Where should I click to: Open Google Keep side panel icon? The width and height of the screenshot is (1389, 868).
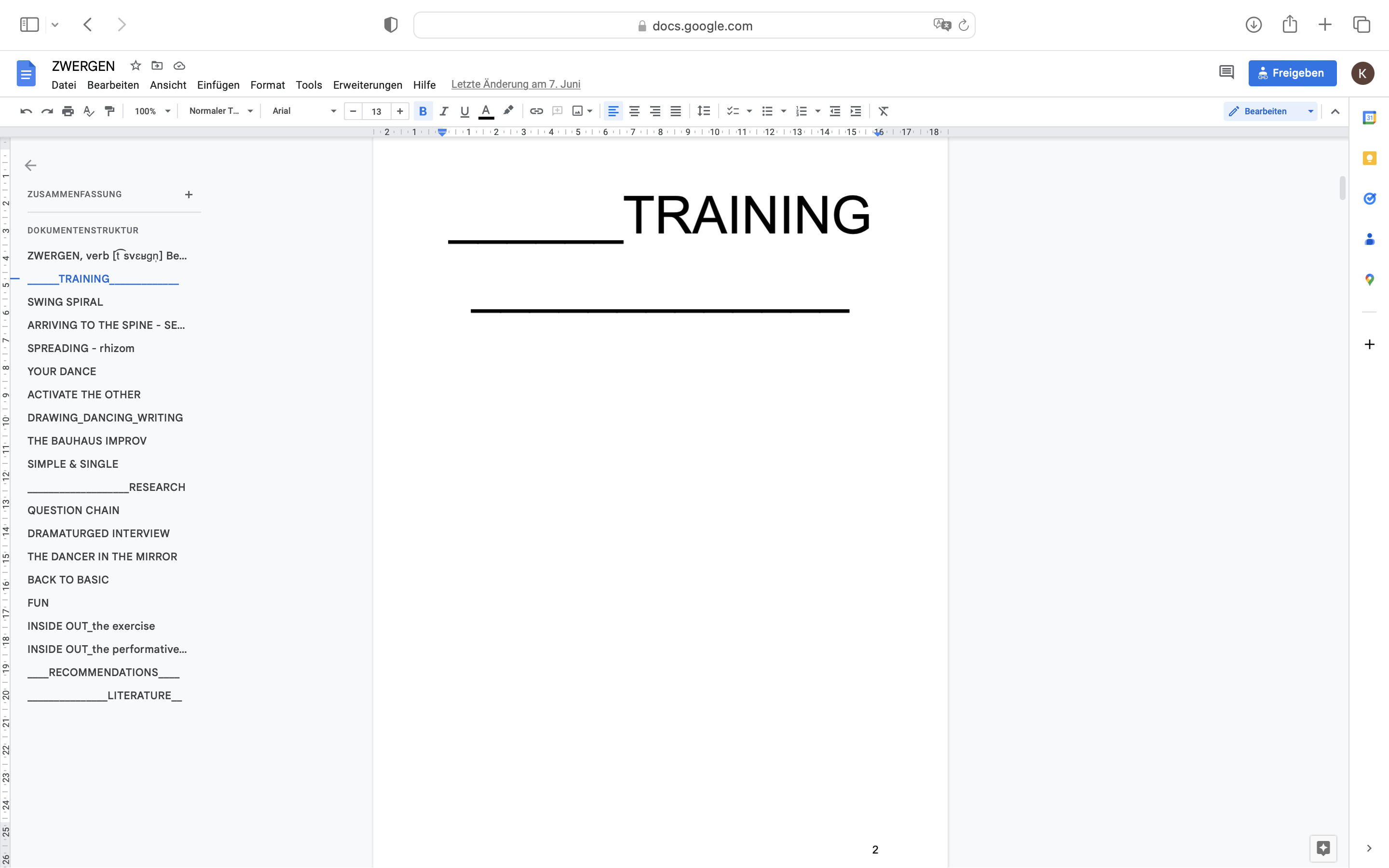tap(1370, 159)
